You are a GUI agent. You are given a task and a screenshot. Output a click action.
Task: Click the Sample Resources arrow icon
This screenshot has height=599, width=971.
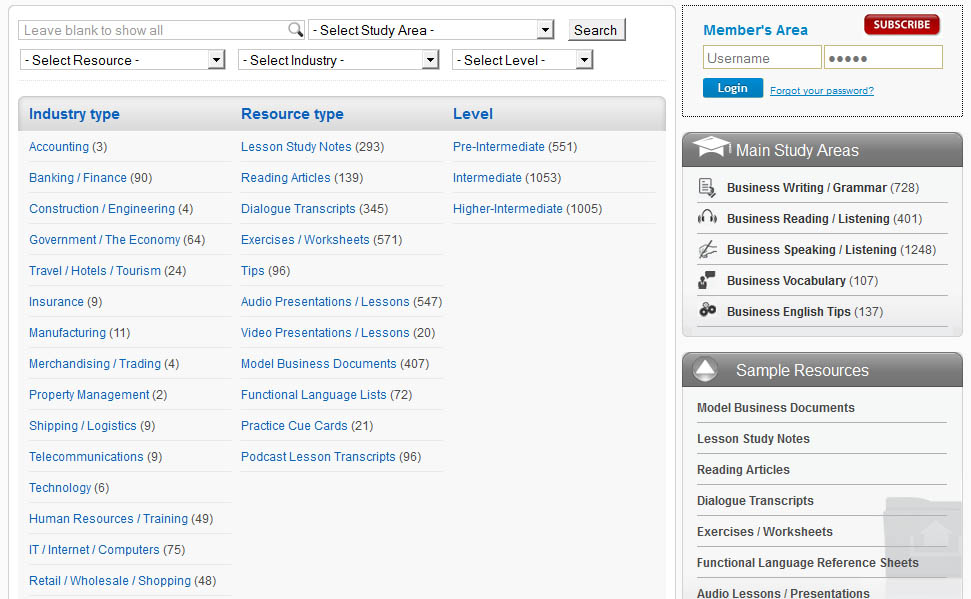click(x=705, y=370)
